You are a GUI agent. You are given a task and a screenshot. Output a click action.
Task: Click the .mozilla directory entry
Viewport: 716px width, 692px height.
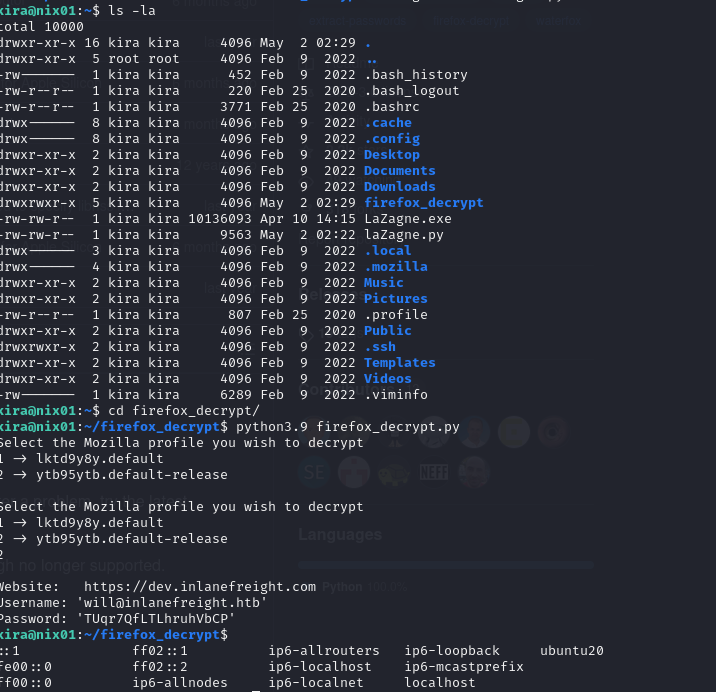[396, 266]
